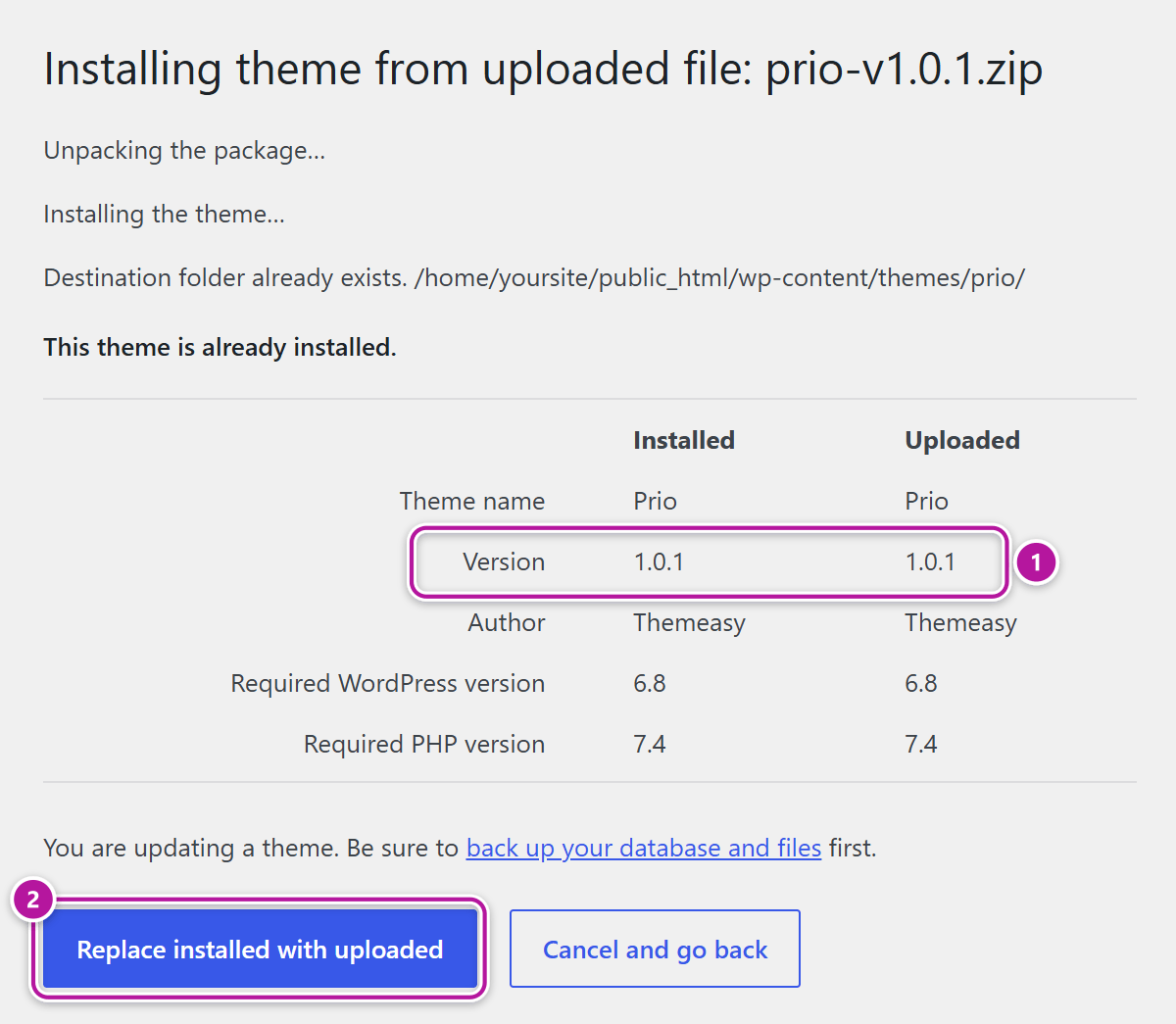Image resolution: width=1176 pixels, height=1024 pixels.
Task: Click uploaded PHP version '7.4'
Action: pos(921,744)
